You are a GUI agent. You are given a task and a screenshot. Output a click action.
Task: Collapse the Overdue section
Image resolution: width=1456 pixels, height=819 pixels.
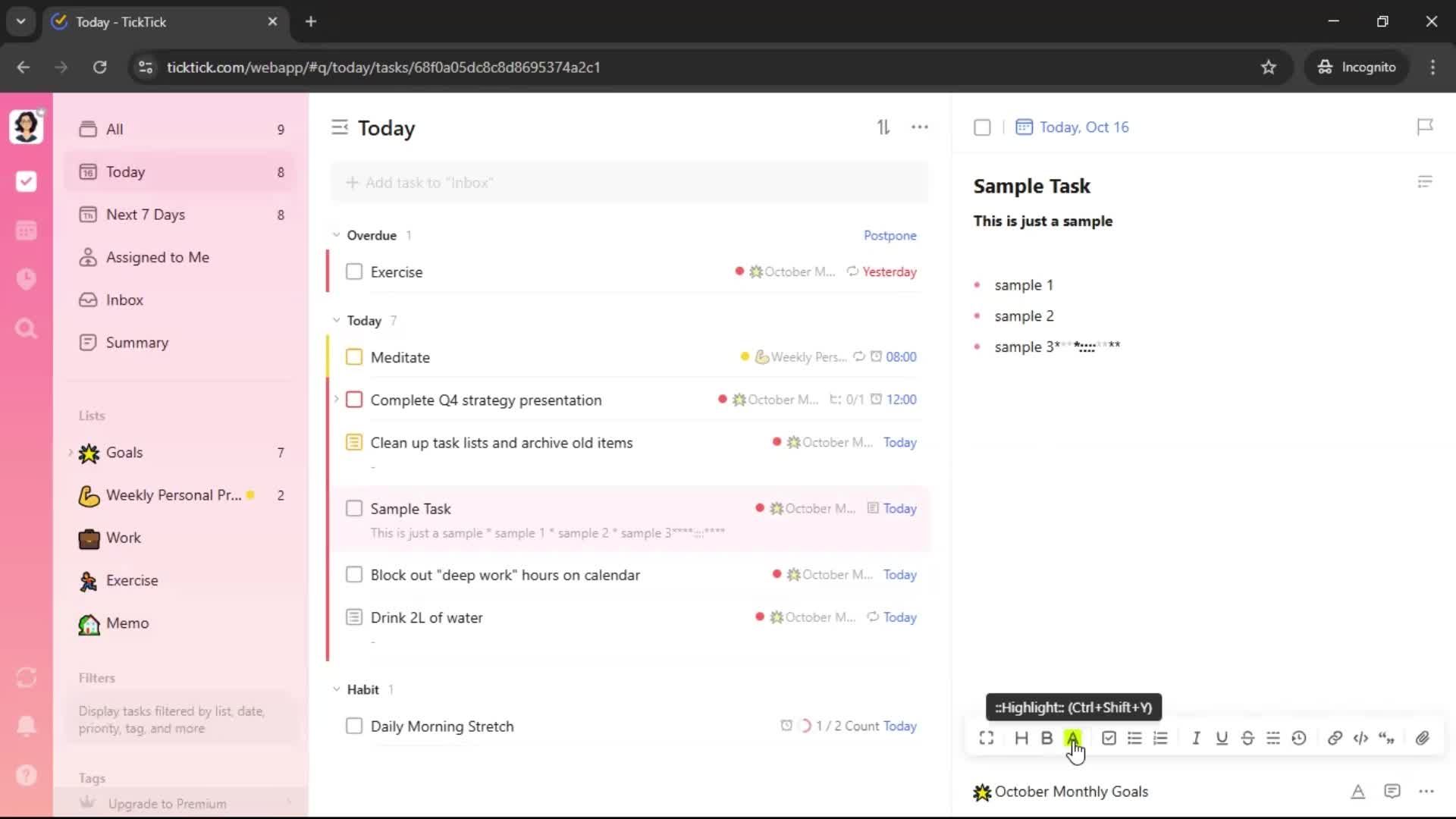point(337,235)
